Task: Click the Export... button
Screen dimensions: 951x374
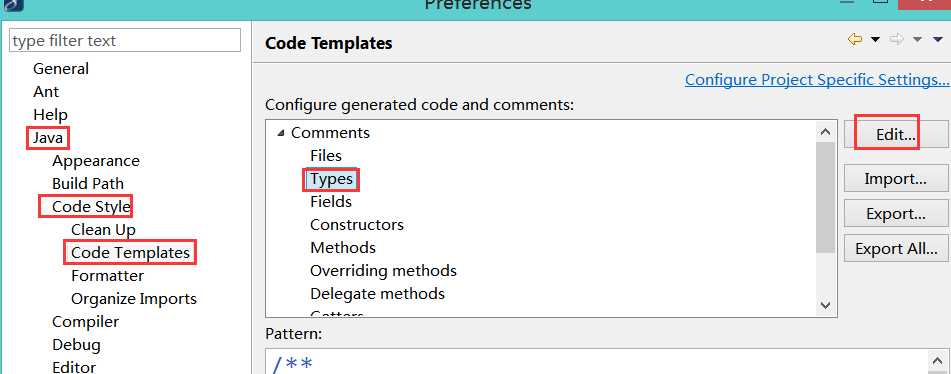Action: coord(896,214)
